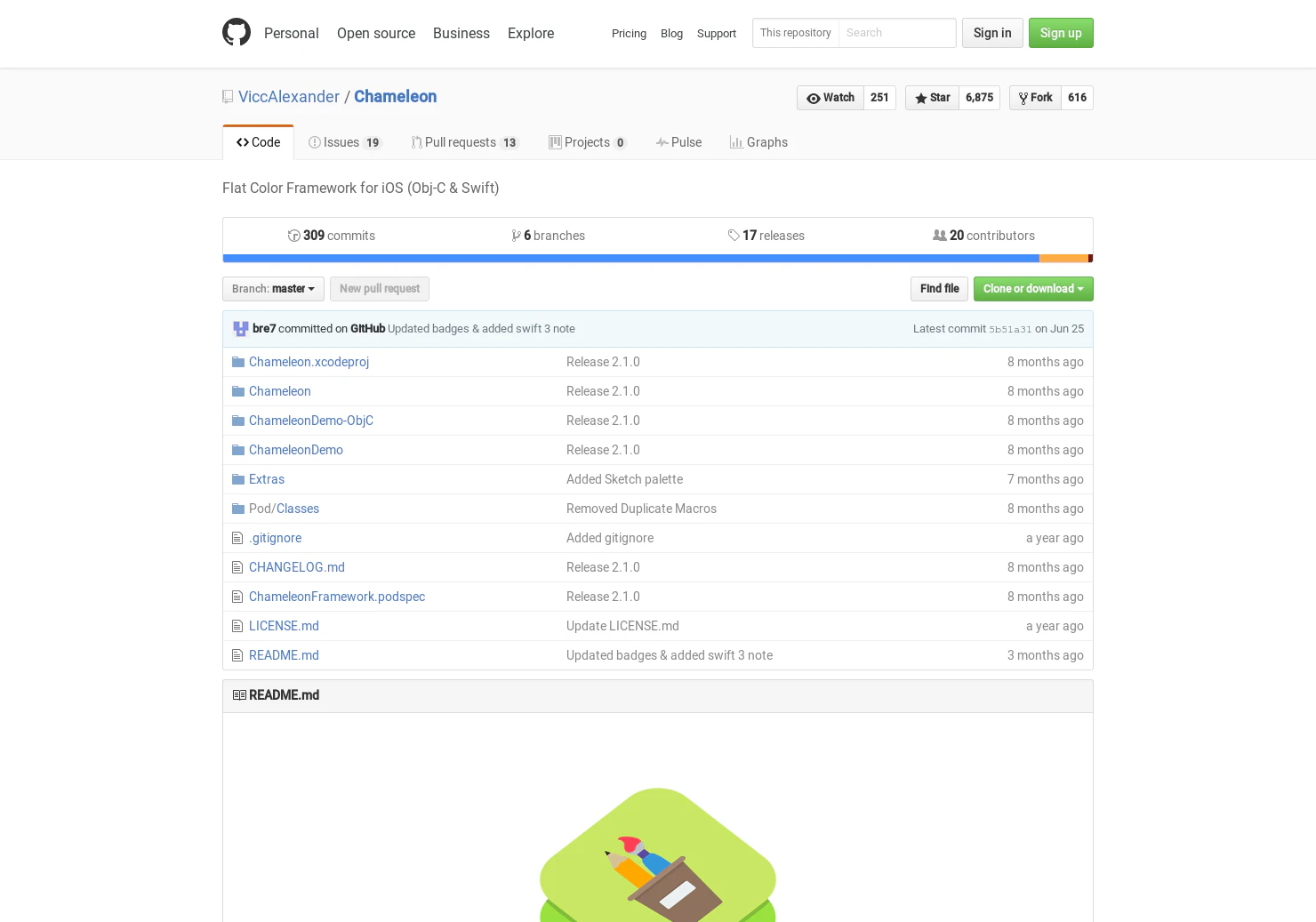Open the bre7 author link
The image size is (1316, 922).
point(264,329)
